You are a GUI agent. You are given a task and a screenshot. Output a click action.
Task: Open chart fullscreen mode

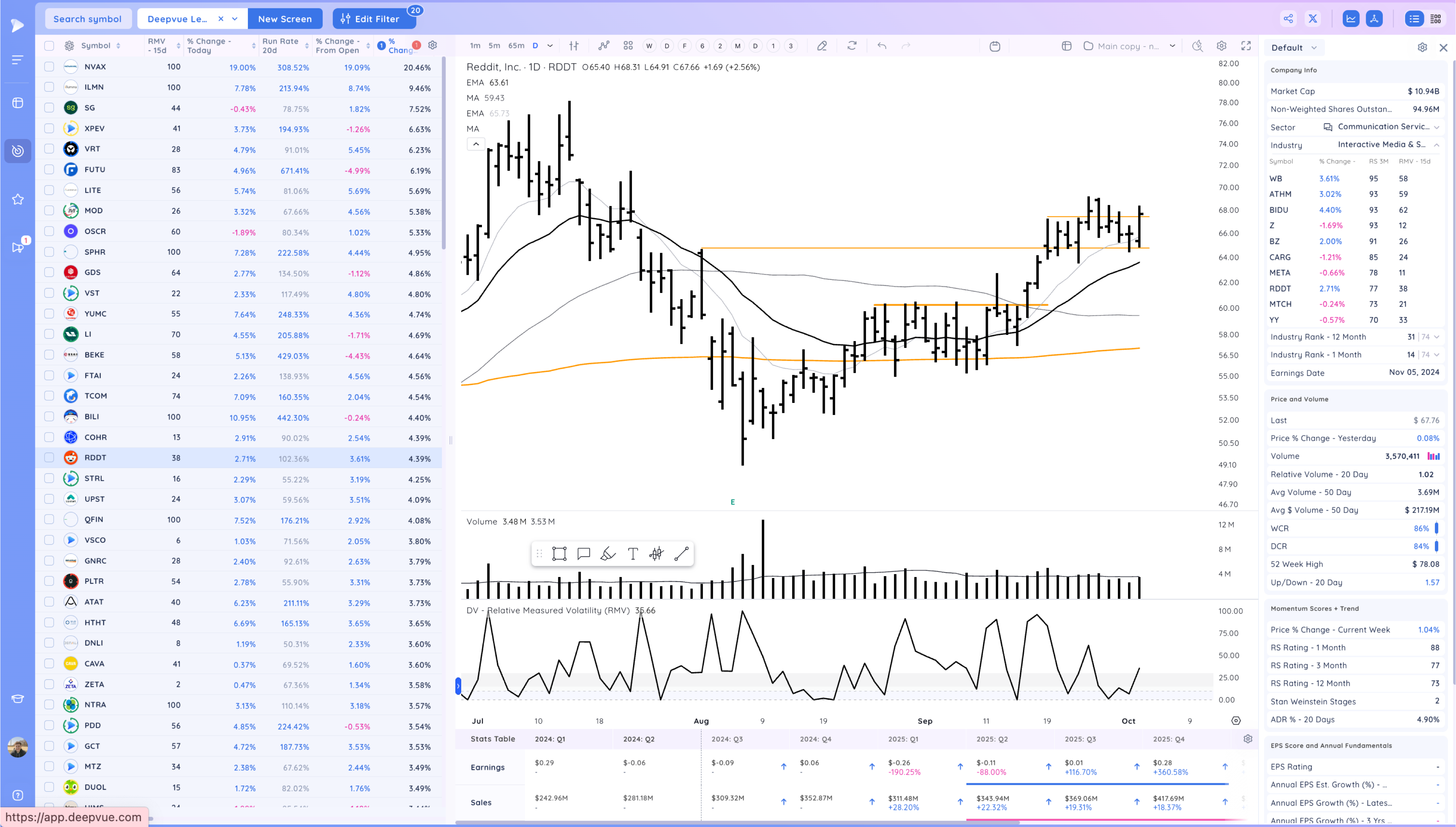[x=1246, y=46]
